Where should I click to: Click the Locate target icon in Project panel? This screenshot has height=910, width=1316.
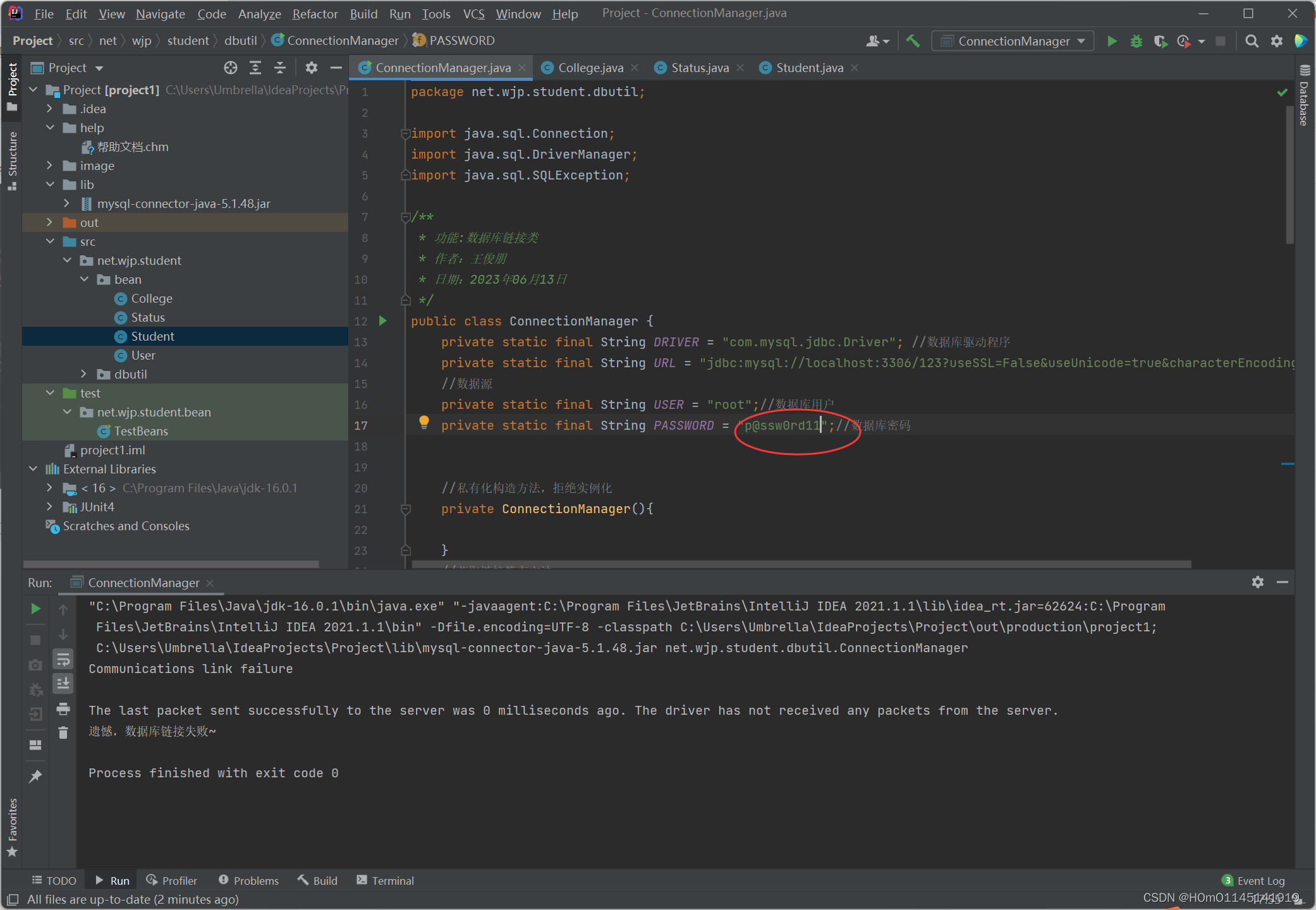click(231, 68)
